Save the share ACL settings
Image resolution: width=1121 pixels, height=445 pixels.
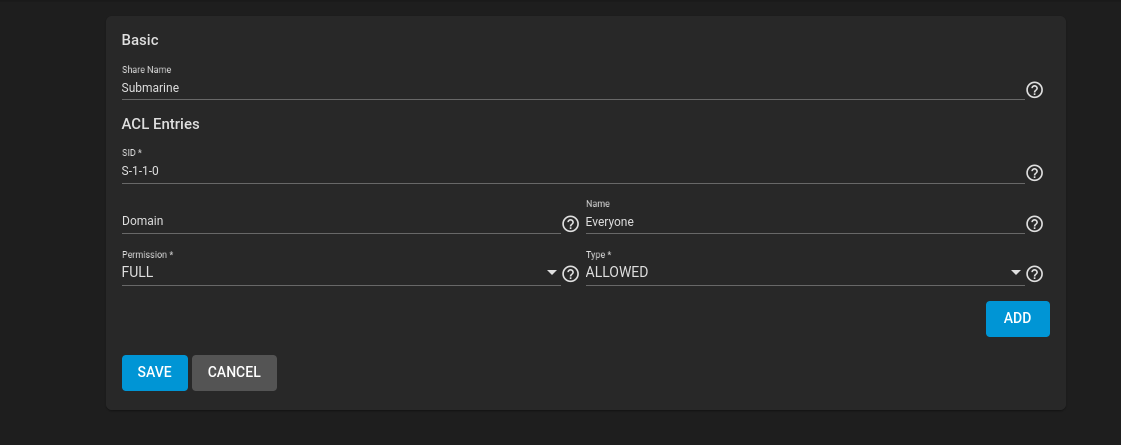[154, 373]
